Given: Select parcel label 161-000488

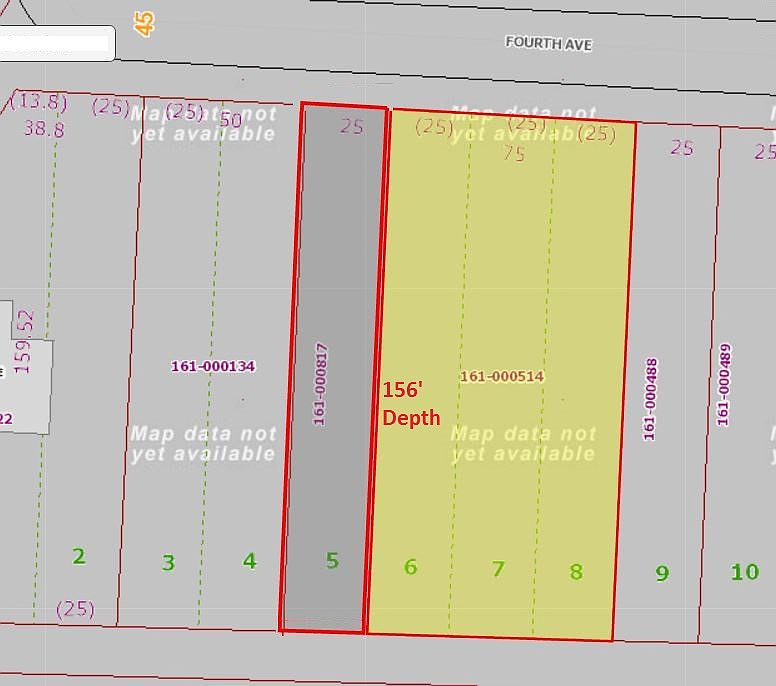Looking at the screenshot, I should tap(650, 399).
